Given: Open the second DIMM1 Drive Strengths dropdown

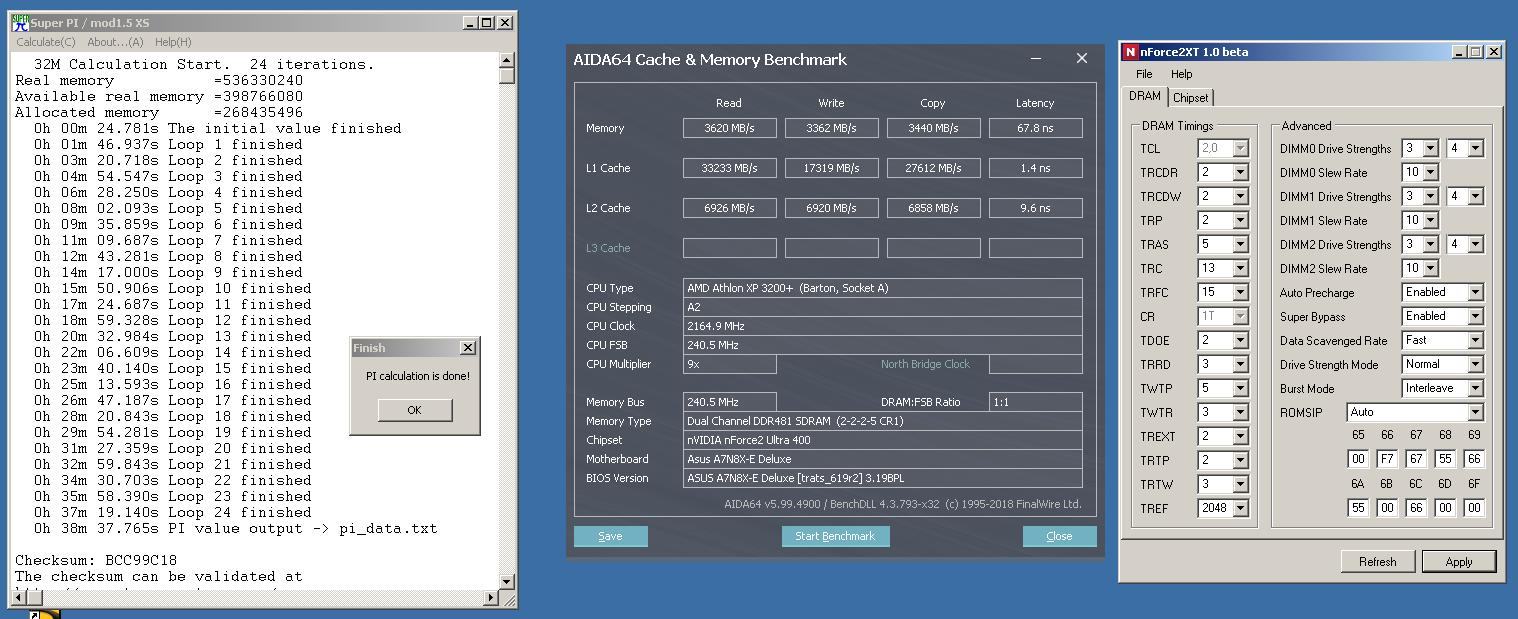Looking at the screenshot, I should [x=1475, y=196].
